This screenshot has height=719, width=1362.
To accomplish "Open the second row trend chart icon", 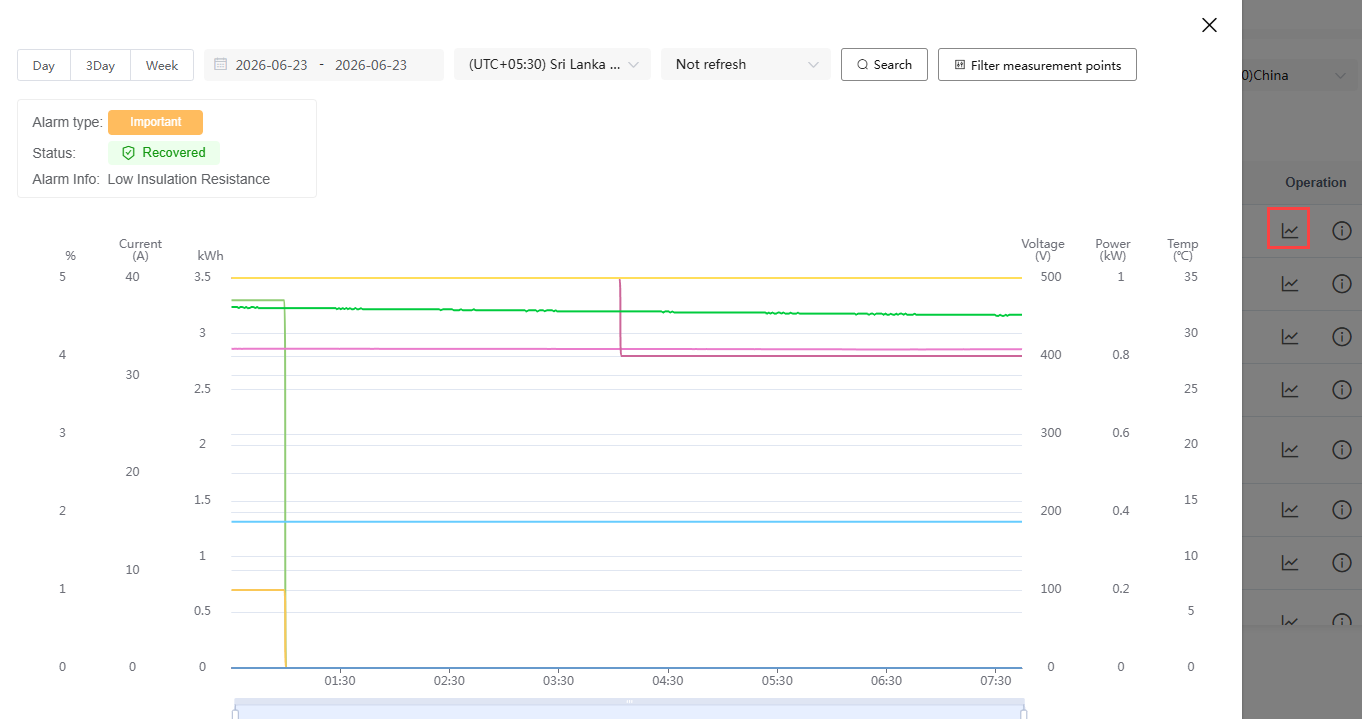I will [1290, 284].
